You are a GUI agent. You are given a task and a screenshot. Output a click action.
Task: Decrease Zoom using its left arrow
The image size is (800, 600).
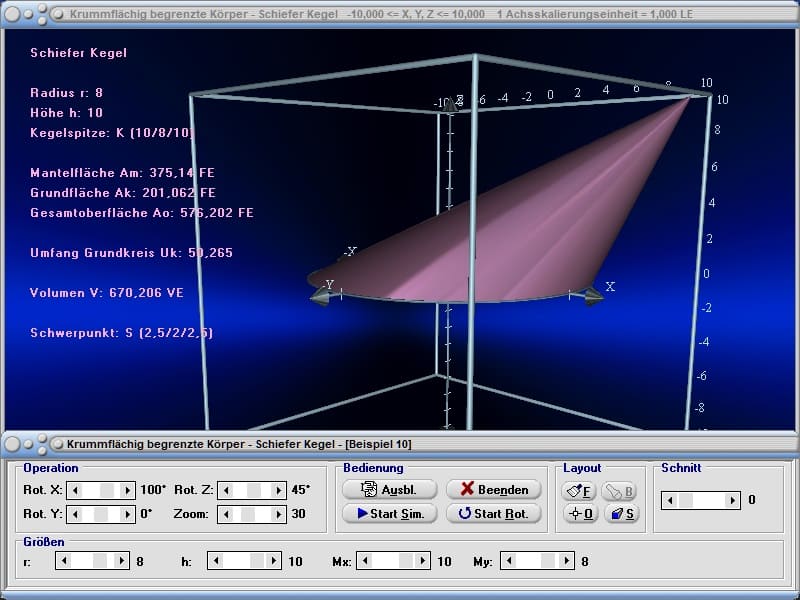pos(226,514)
